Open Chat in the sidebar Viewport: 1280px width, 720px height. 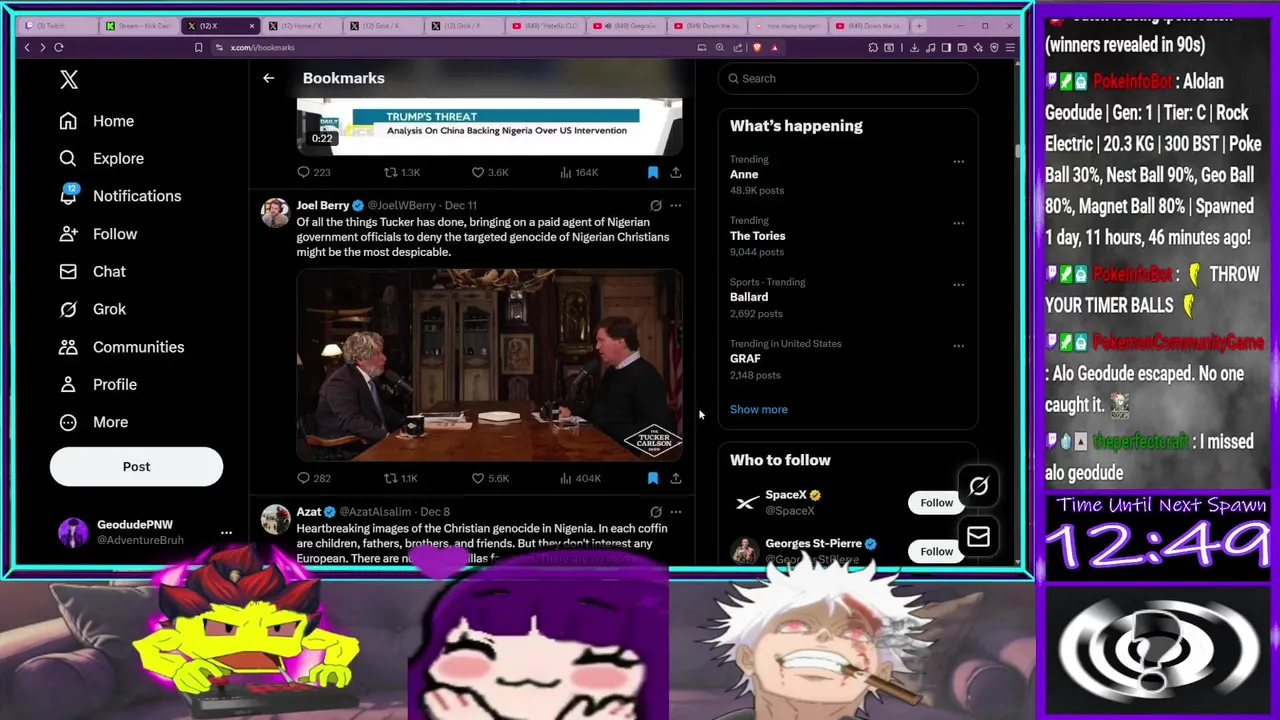click(x=92, y=271)
